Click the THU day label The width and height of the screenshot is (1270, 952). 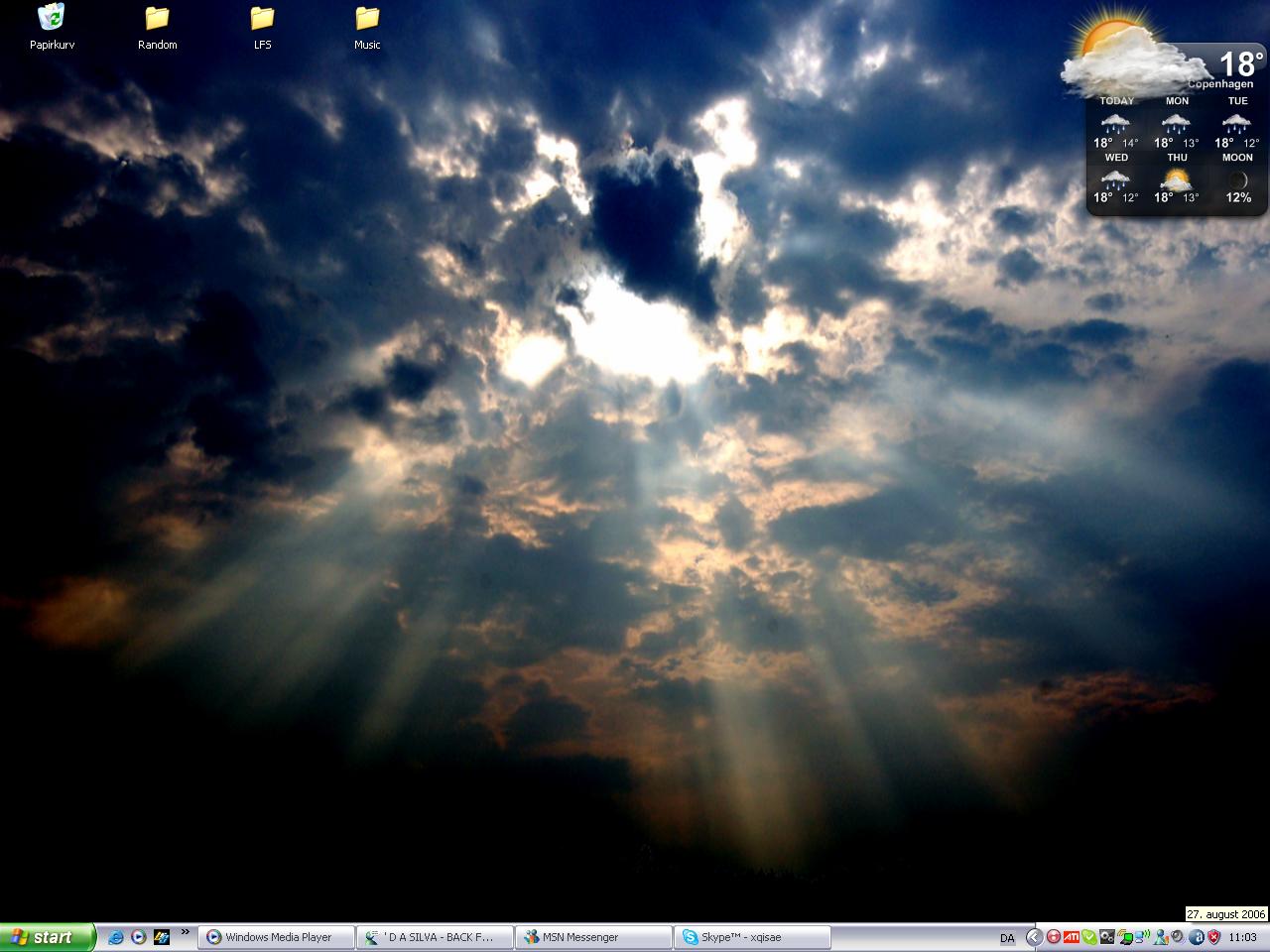[x=1177, y=158]
